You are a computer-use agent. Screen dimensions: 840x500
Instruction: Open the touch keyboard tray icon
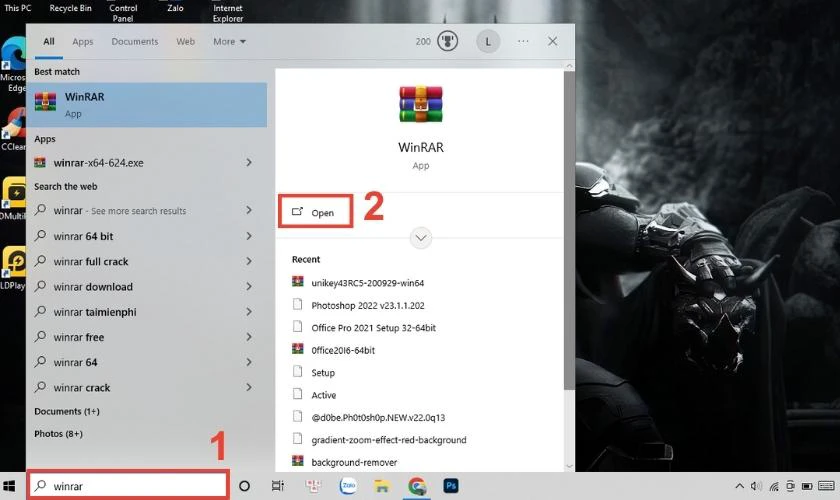826,486
